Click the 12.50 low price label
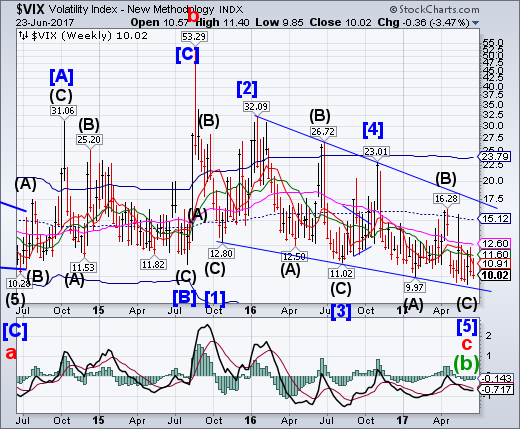The height and width of the screenshot is (429, 520). click(294, 256)
